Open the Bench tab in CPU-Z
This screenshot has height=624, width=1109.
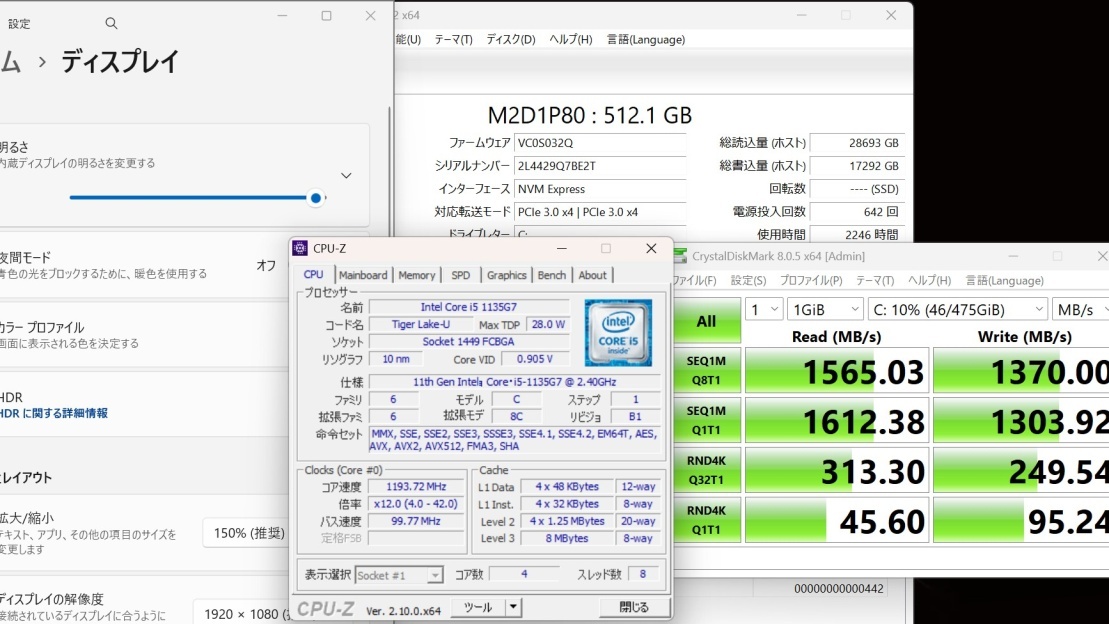click(x=551, y=275)
